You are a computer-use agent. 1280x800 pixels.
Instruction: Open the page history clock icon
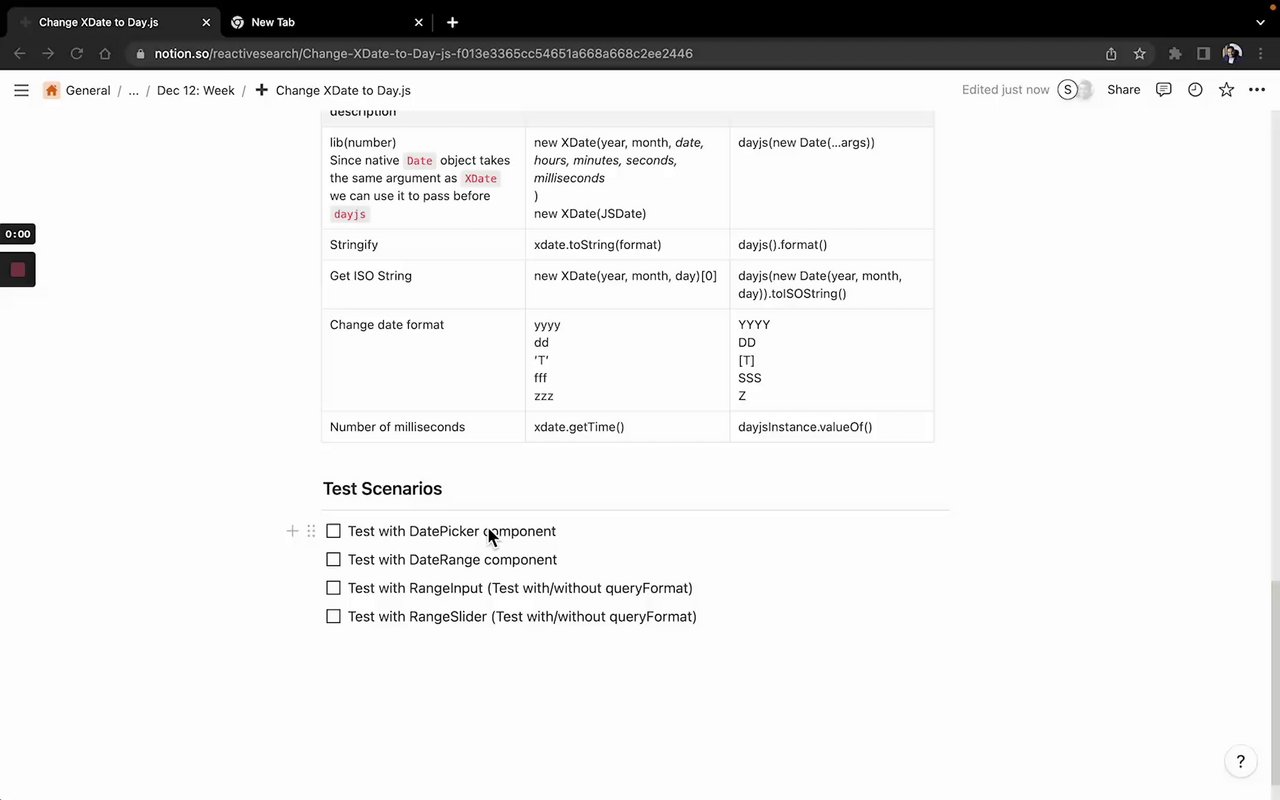(1195, 90)
